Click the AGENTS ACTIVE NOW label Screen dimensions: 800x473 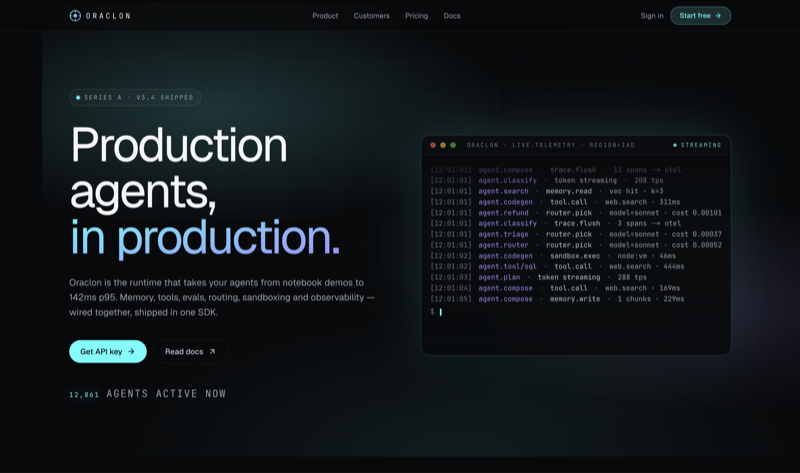tap(166, 393)
